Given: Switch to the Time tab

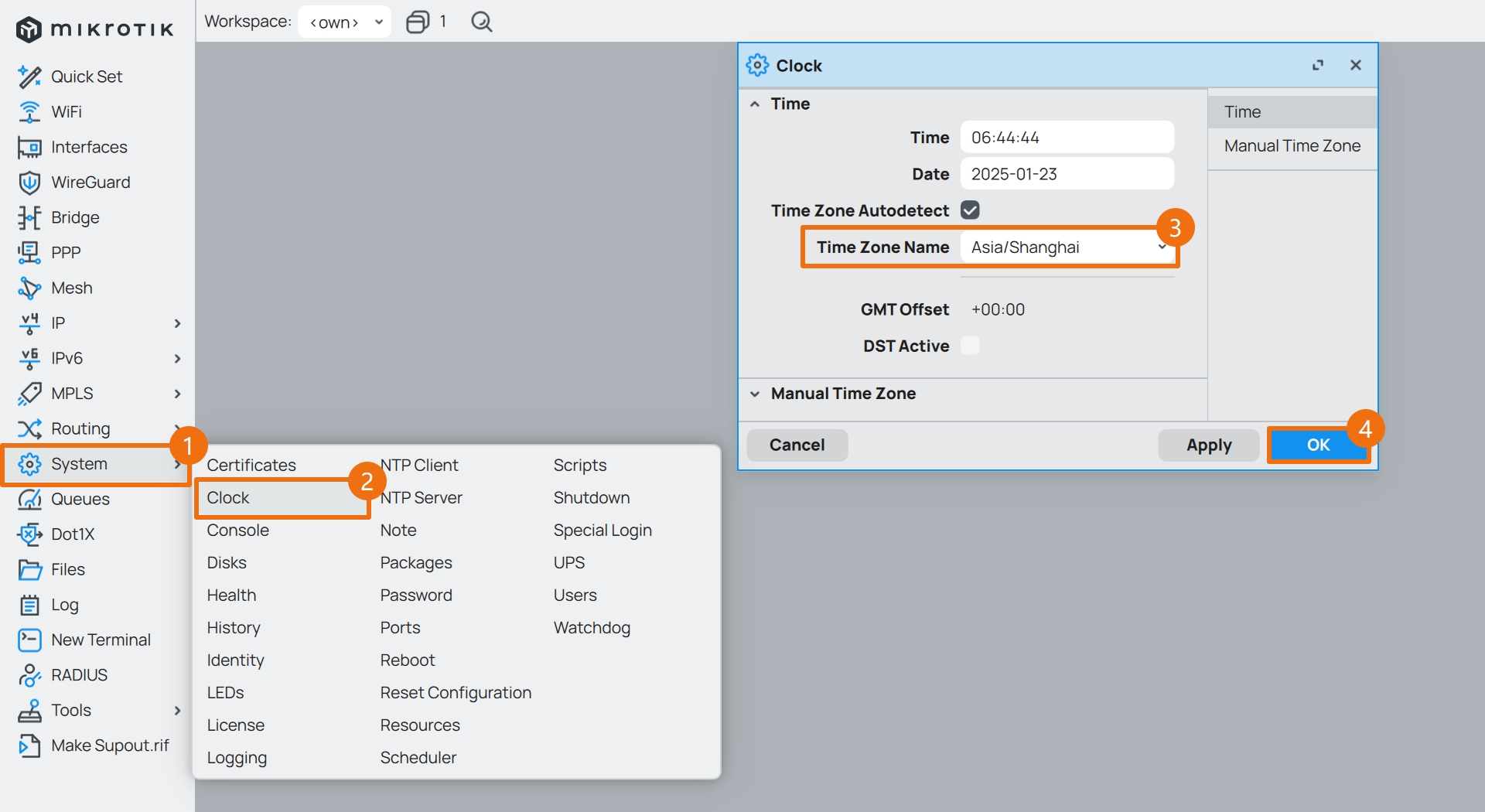Looking at the screenshot, I should point(1292,112).
